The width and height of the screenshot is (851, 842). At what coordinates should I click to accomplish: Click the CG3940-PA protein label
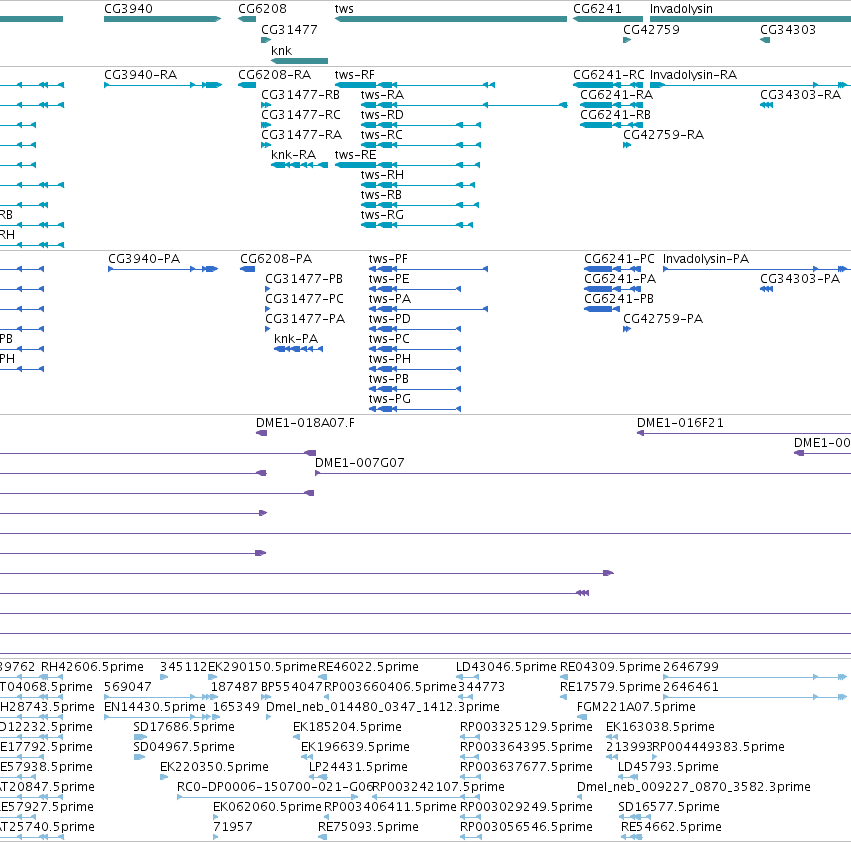(144, 258)
